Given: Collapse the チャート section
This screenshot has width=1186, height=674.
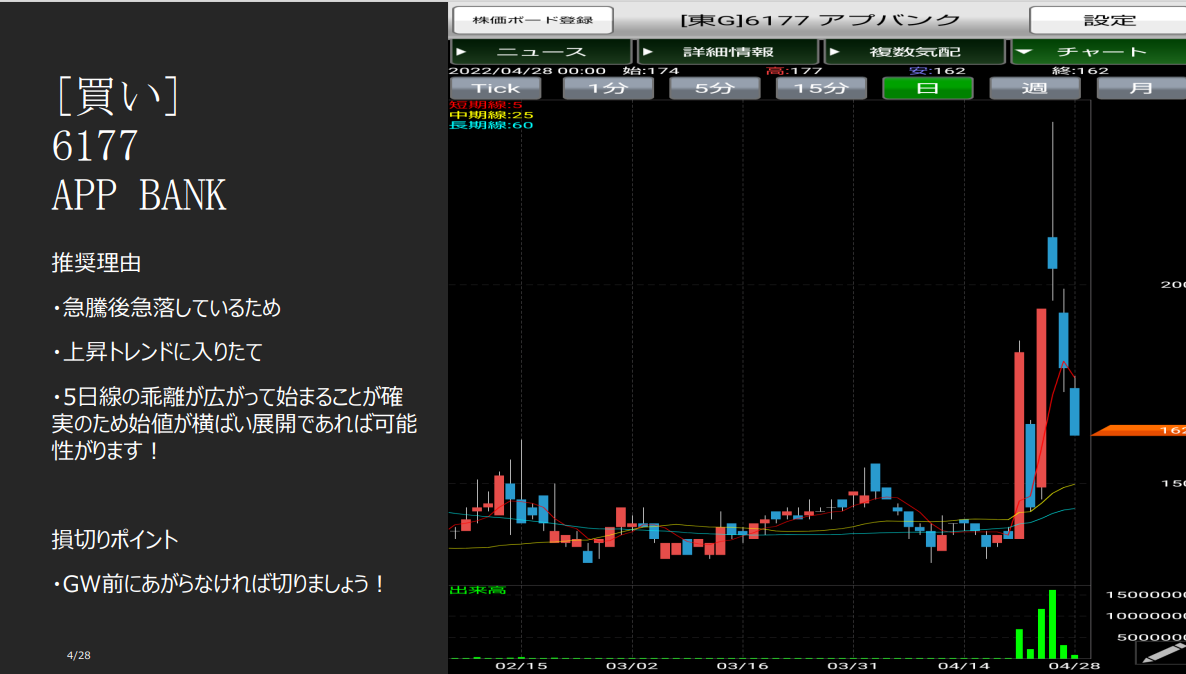Looking at the screenshot, I should [1021, 51].
